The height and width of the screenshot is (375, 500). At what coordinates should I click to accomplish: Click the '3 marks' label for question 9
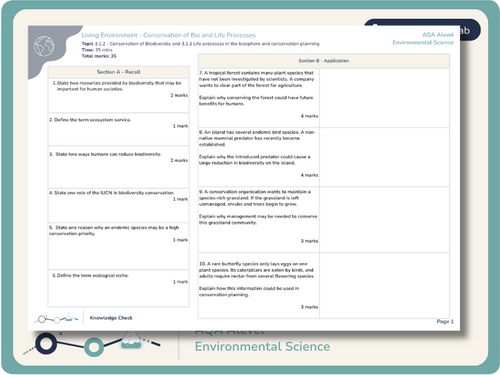pos(309,241)
